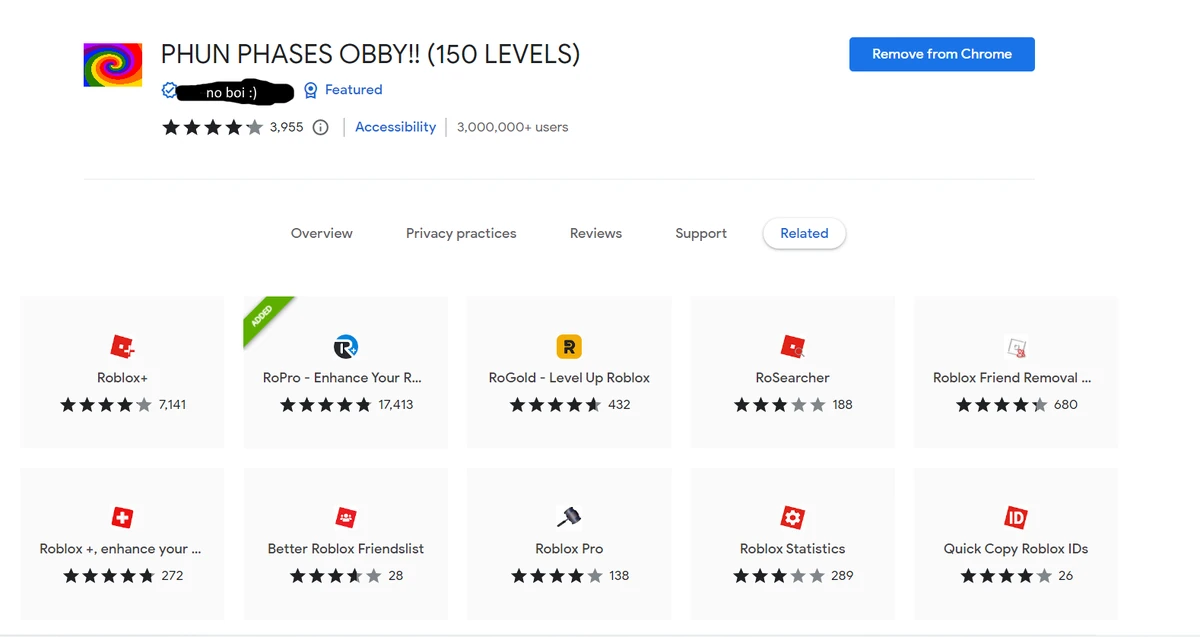The width and height of the screenshot is (1200, 637).
Task: Click the verified publisher badge
Action: (169, 89)
